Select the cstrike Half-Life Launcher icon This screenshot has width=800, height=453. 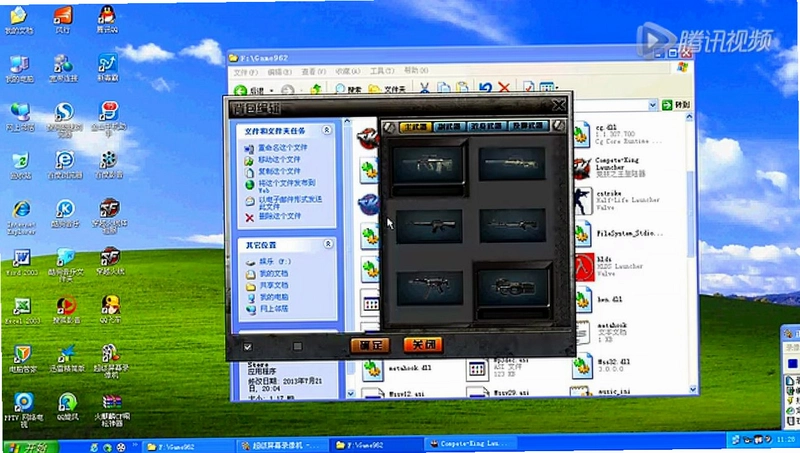[x=582, y=201]
